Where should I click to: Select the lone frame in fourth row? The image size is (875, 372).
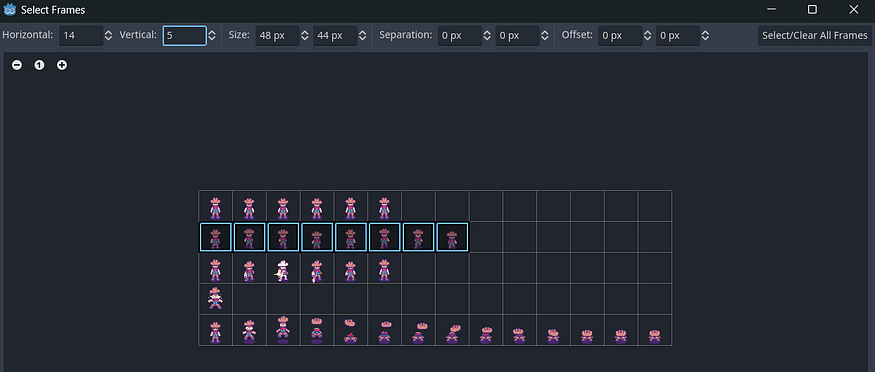(215, 299)
